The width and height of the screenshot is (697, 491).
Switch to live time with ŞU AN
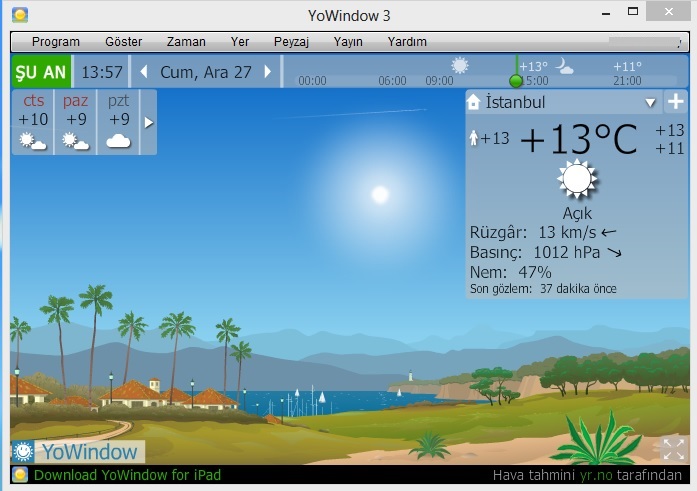tap(41, 72)
